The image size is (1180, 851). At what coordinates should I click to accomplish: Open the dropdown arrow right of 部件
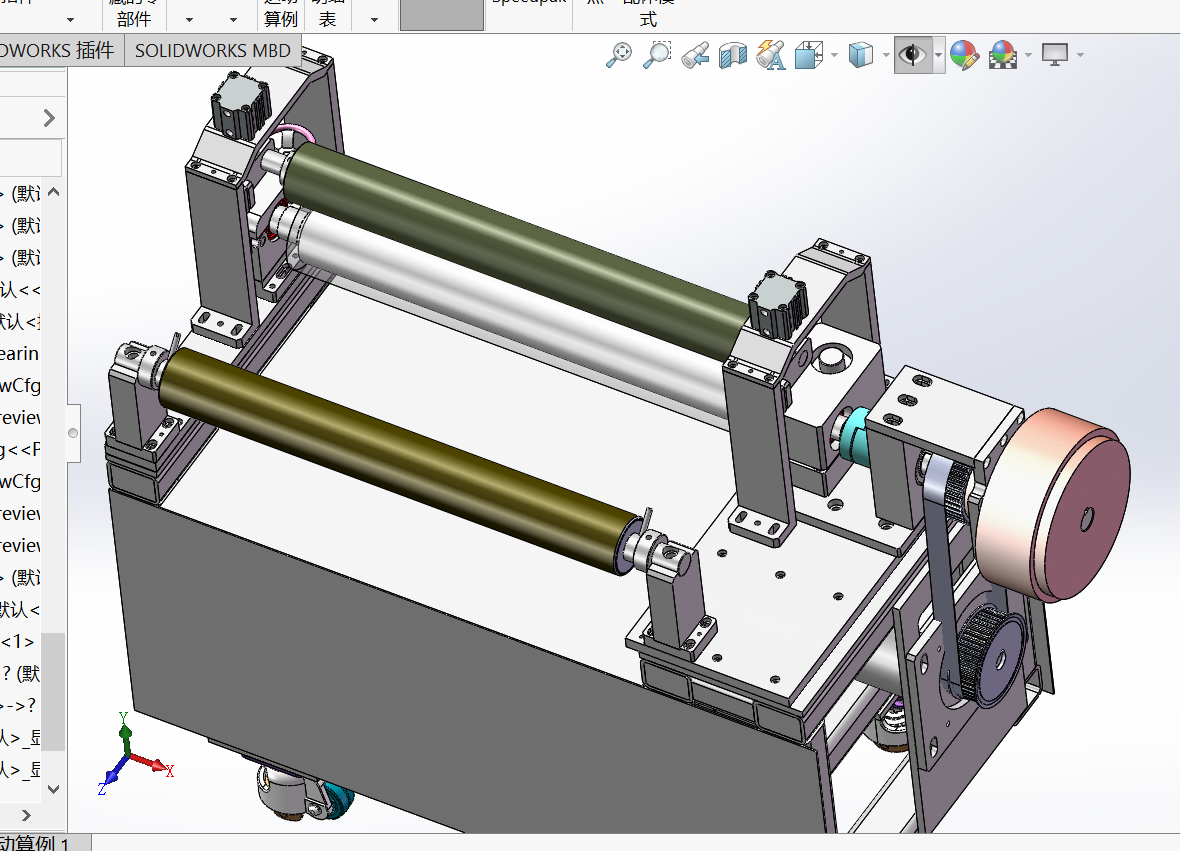pyautogui.click(x=189, y=20)
